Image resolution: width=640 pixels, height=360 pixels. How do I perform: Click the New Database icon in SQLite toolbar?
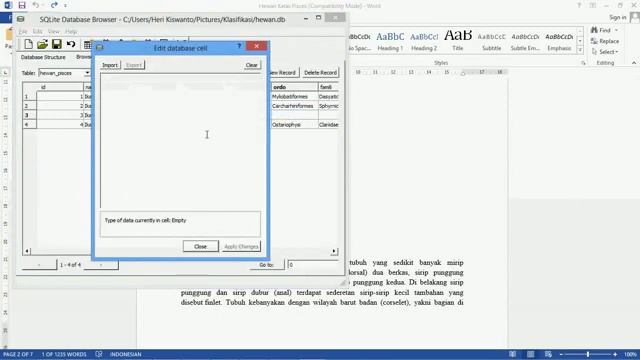pyautogui.click(x=28, y=44)
